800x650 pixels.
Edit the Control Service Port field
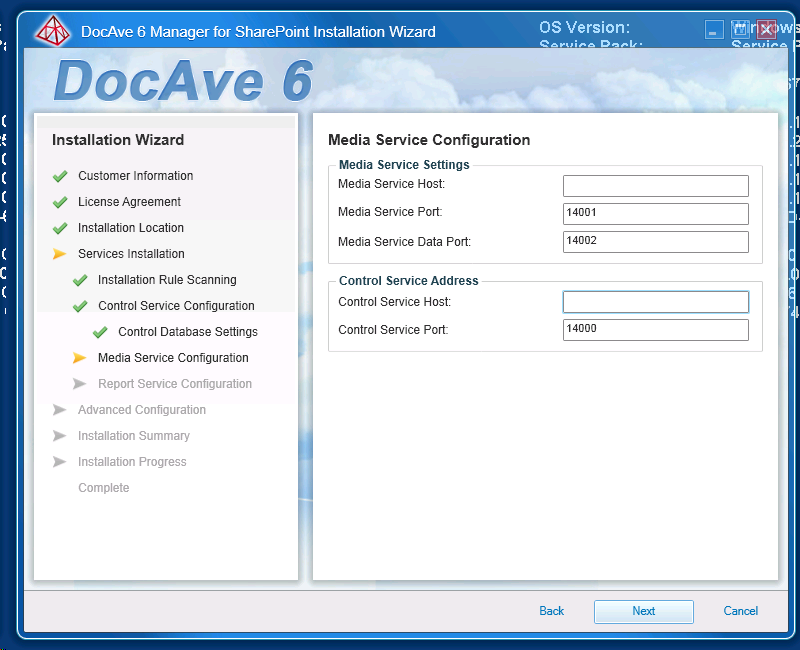(655, 329)
